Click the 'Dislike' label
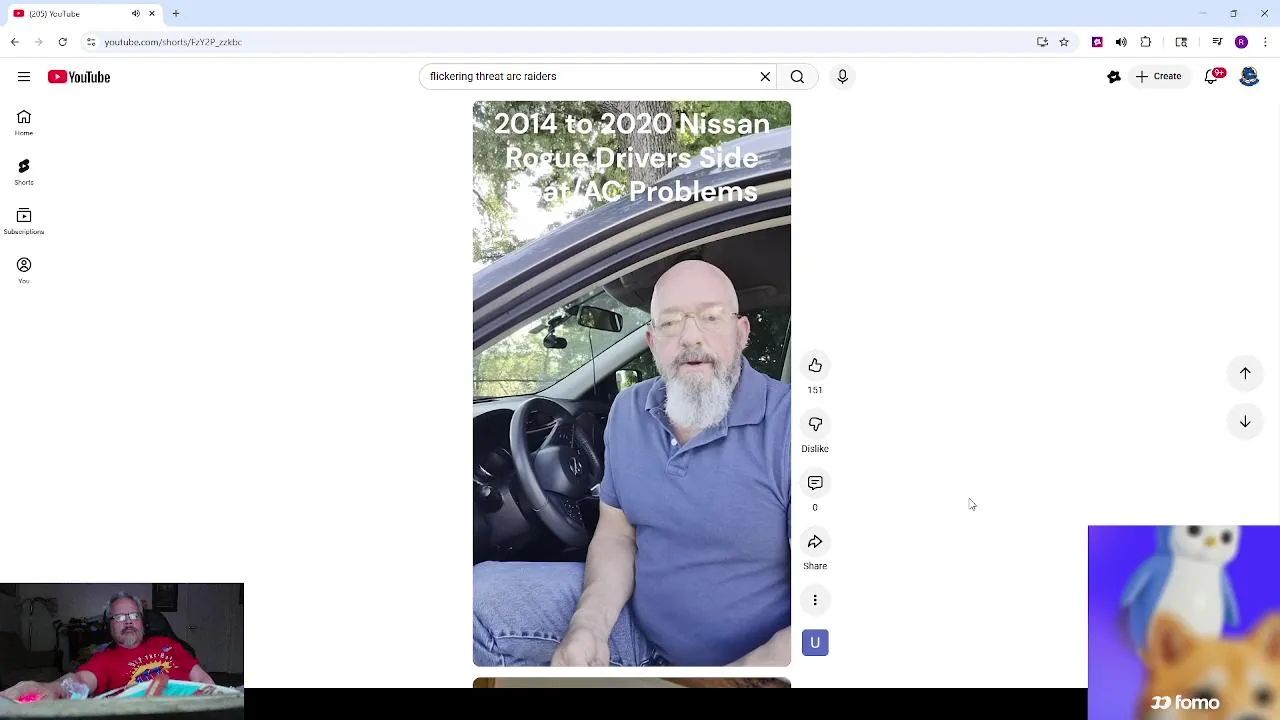The height and width of the screenshot is (720, 1280). (x=815, y=449)
